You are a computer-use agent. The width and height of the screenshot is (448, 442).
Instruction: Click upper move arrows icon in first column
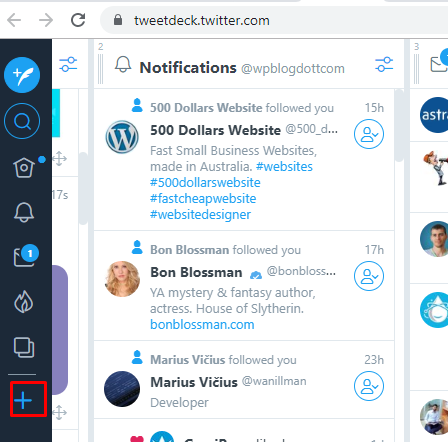pos(59,159)
